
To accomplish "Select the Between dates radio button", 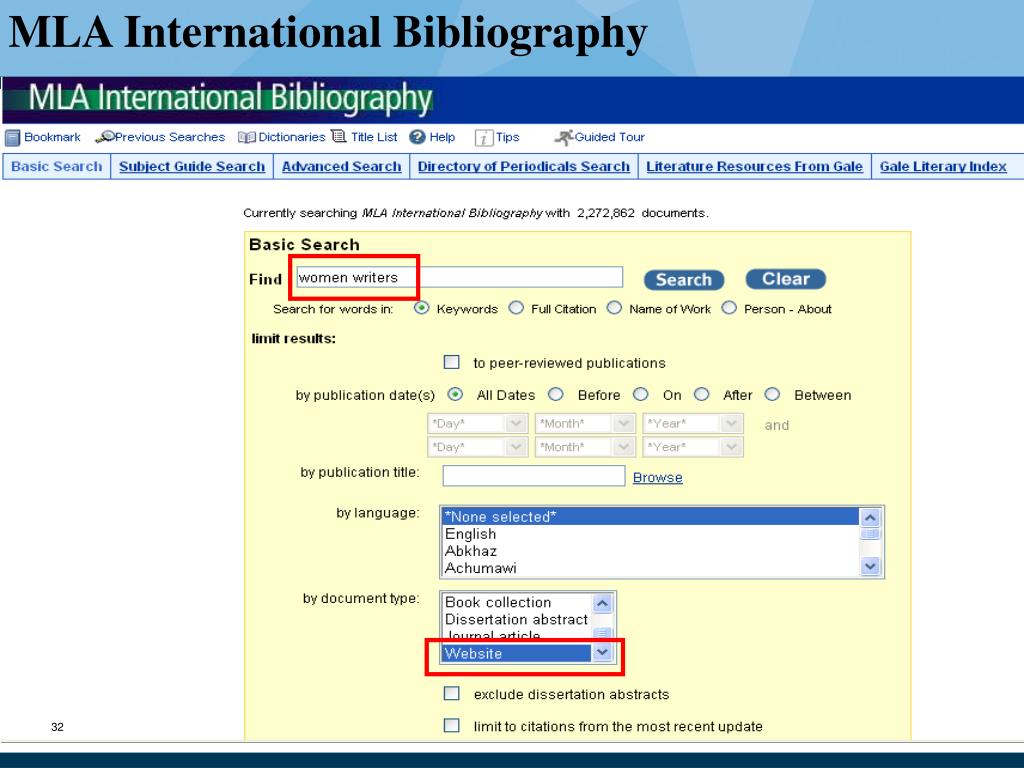I will 772,394.
